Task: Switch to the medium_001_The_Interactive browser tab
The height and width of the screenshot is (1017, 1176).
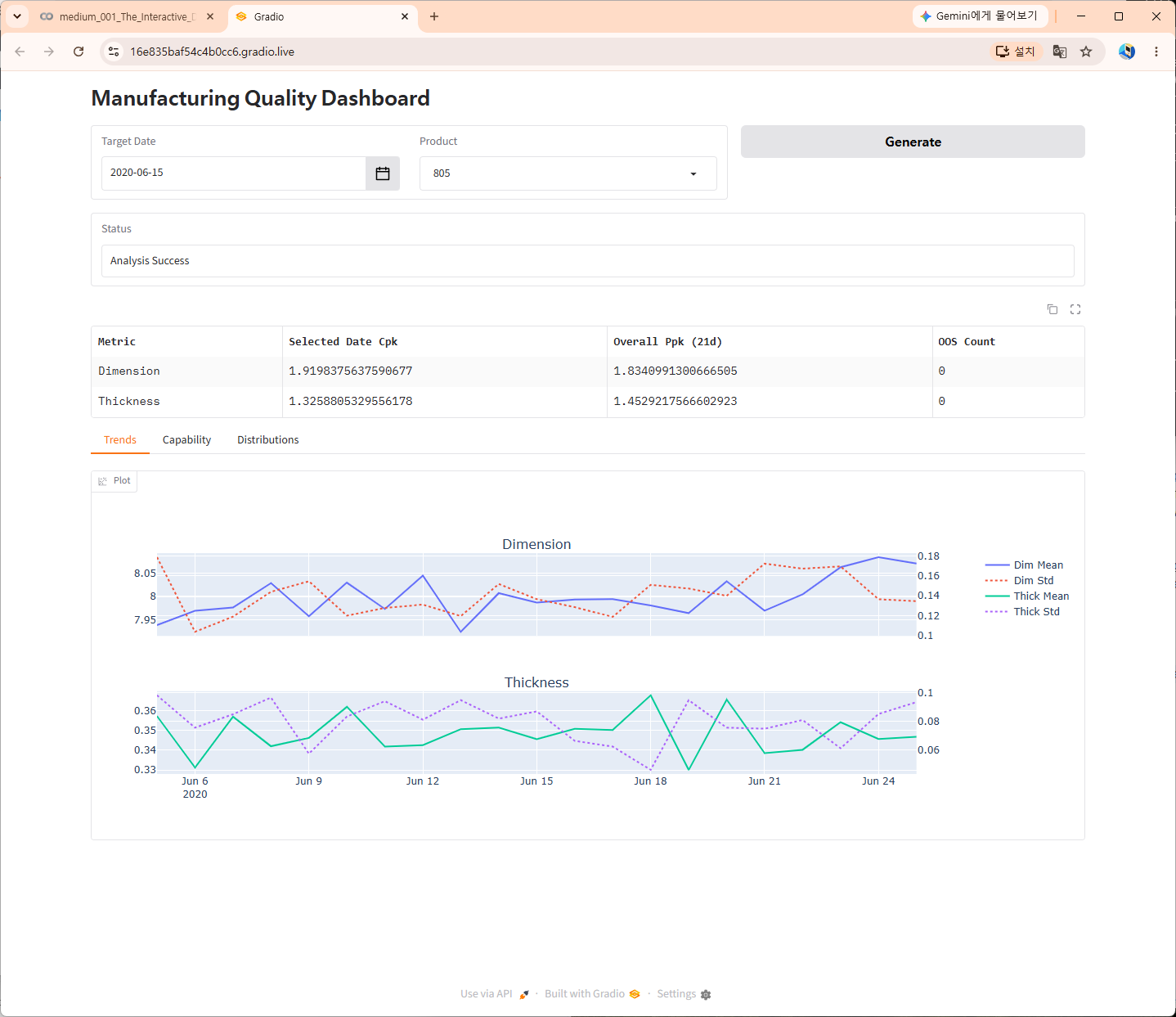Action: tap(127, 16)
